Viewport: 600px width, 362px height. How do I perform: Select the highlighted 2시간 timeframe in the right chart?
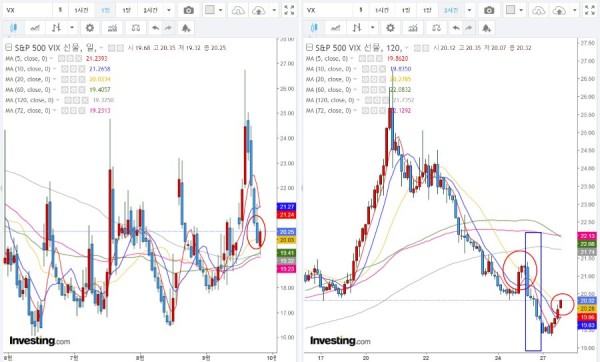tap(451, 10)
